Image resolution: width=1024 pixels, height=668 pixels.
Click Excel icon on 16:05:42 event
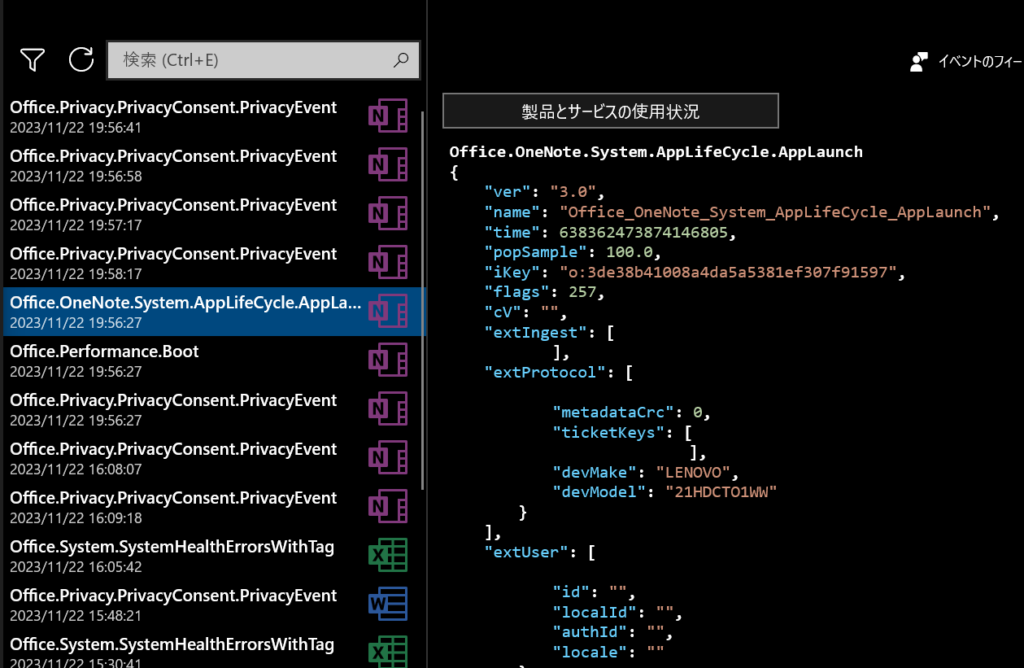pos(388,555)
